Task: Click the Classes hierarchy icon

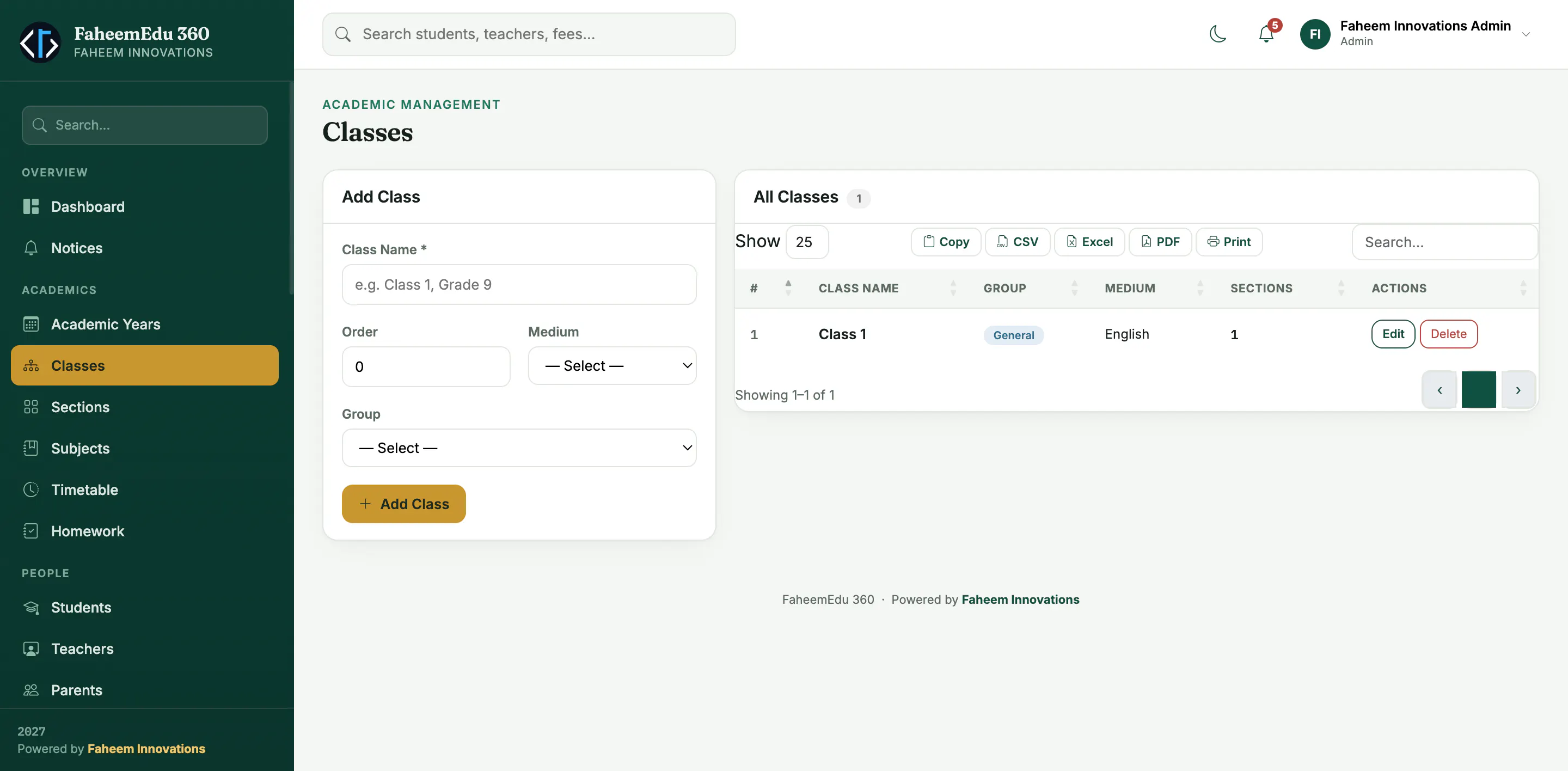Action: tap(31, 366)
